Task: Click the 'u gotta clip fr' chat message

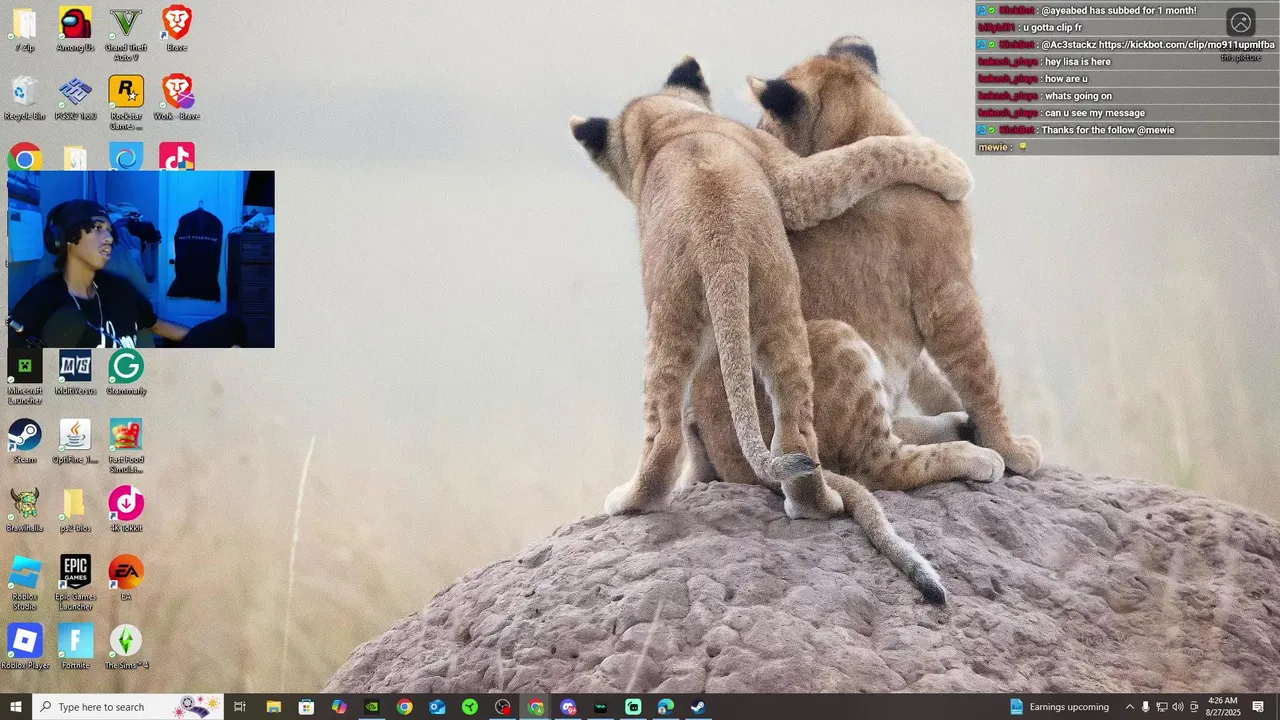Action: (x=1052, y=28)
